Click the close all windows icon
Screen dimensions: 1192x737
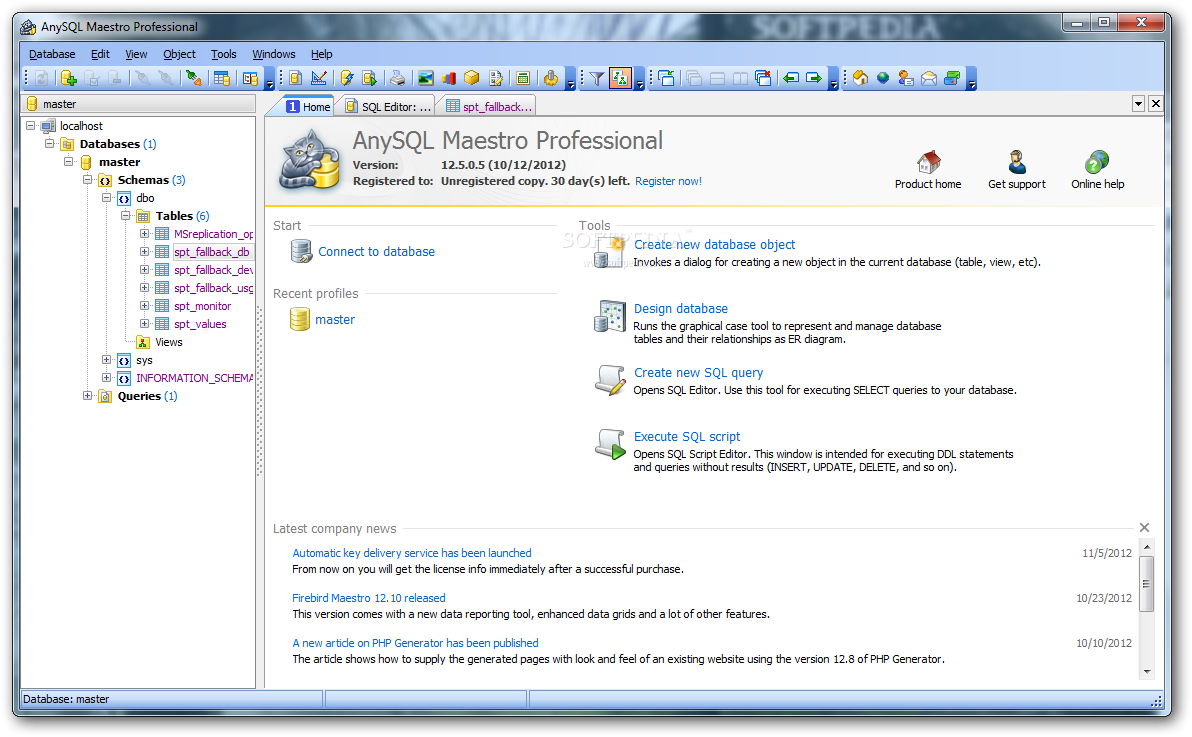(763, 78)
